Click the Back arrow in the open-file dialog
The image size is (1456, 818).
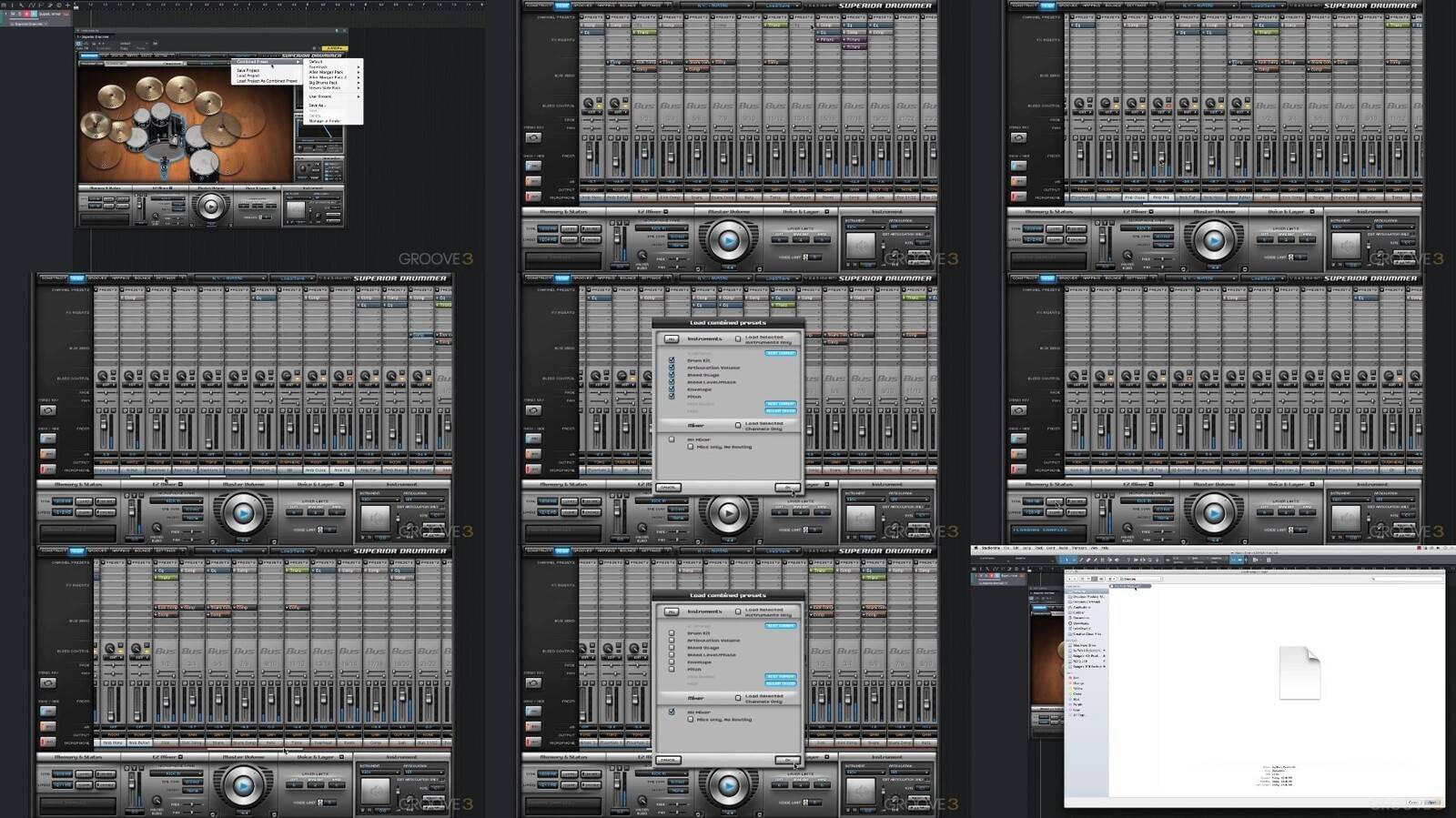[x=1069, y=579]
